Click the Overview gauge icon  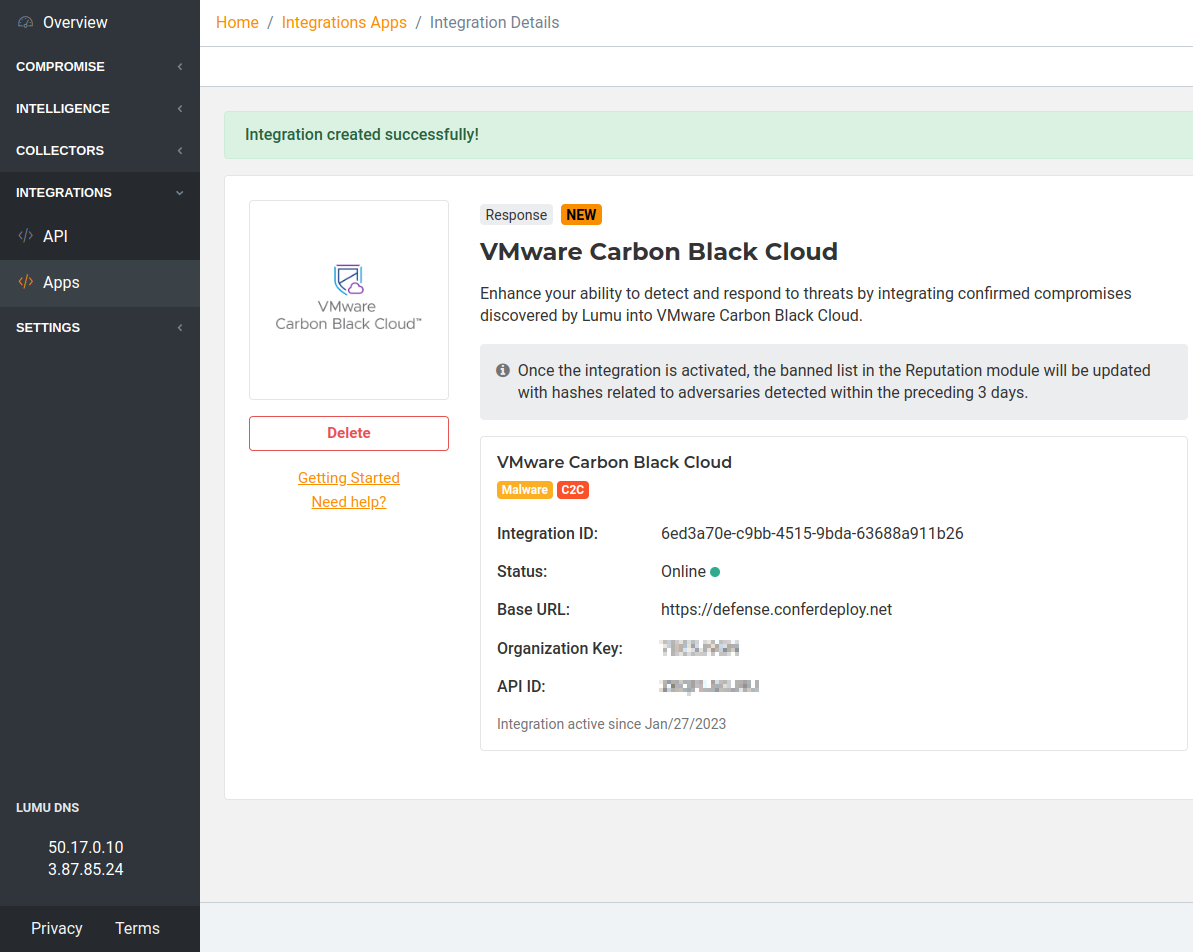coord(26,22)
